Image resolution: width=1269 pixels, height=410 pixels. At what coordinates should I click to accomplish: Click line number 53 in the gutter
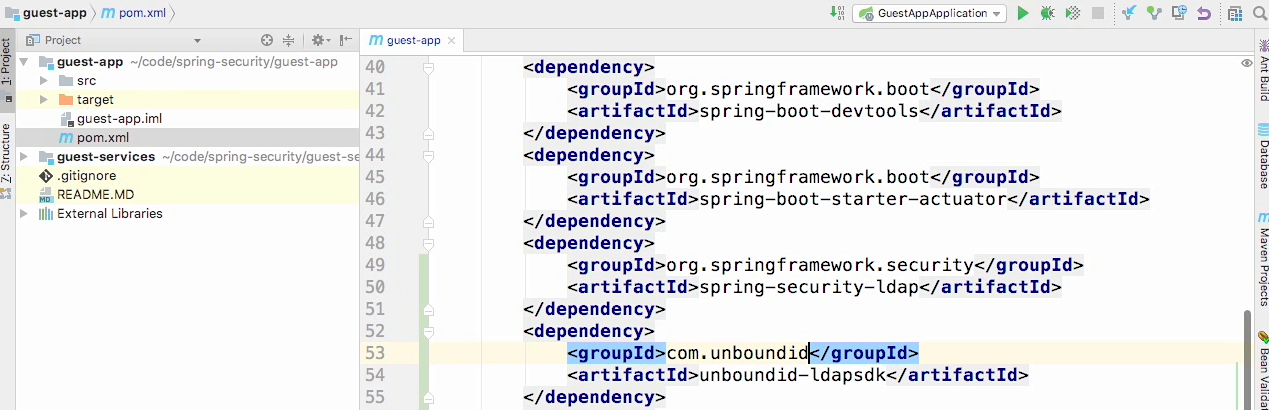point(374,353)
